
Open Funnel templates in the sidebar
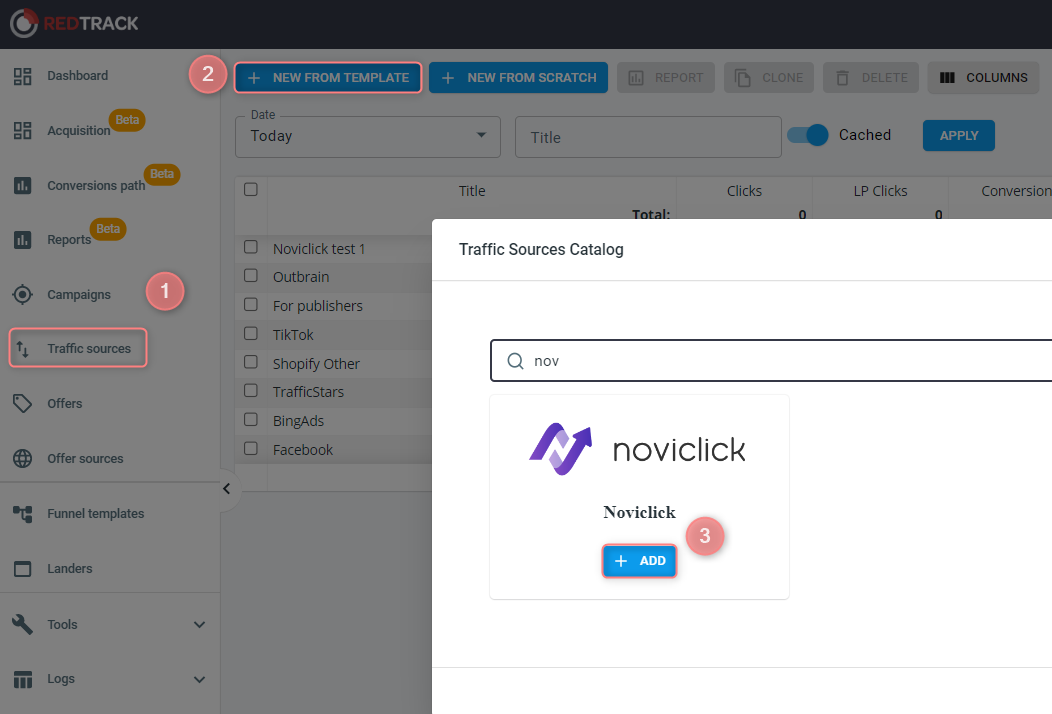coord(95,513)
